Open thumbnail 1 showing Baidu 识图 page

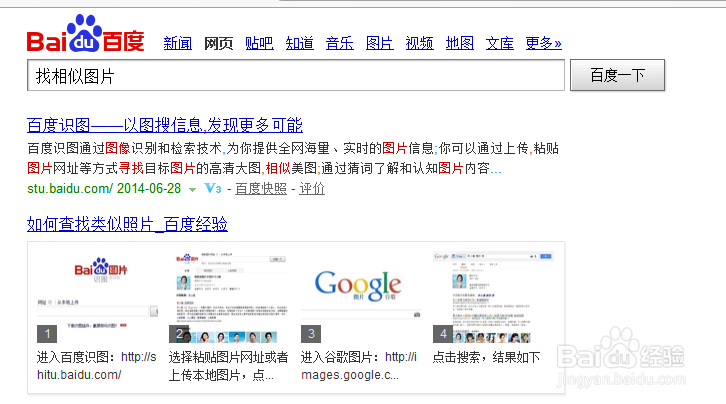pyautogui.click(x=97, y=296)
